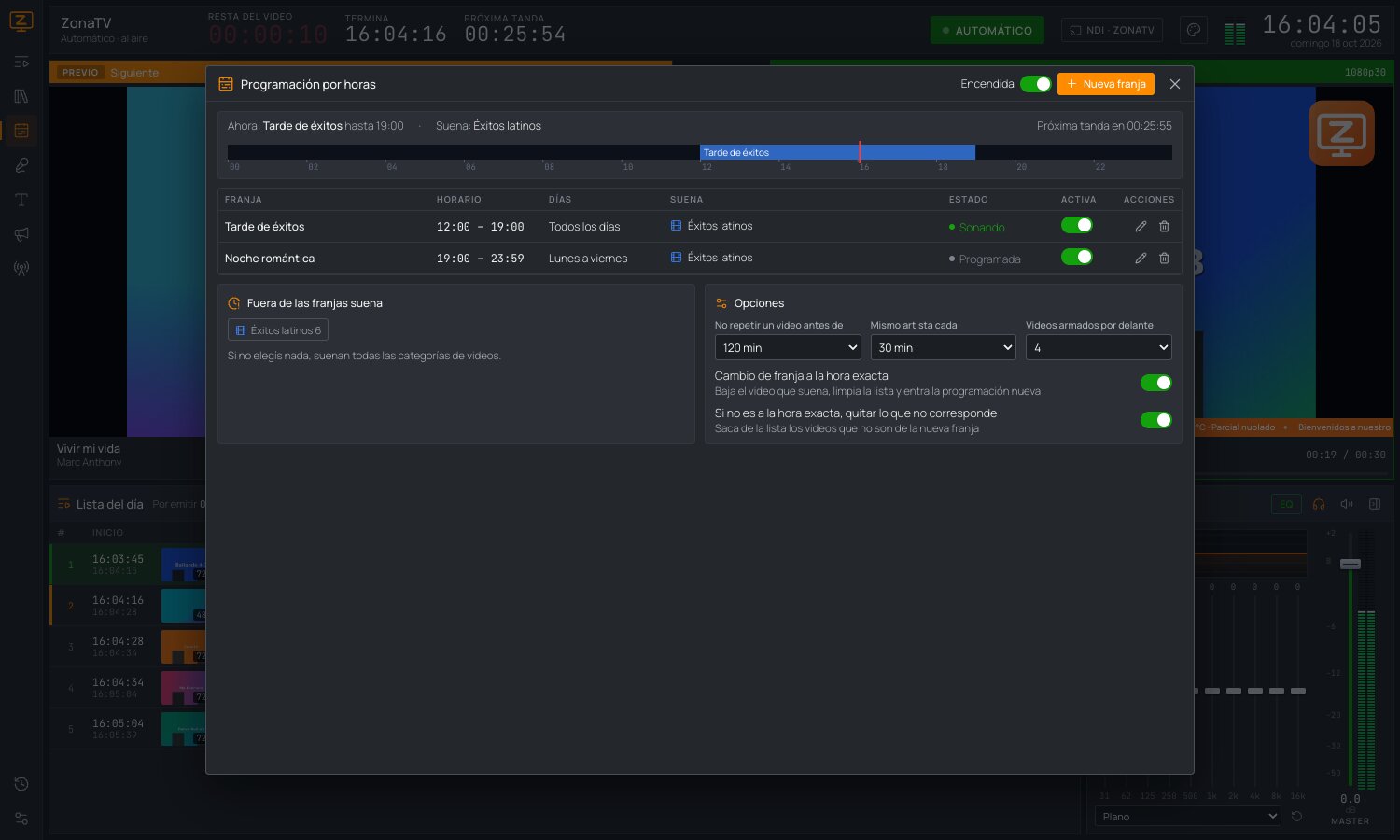Open the playlist view in the sidebar
The image size is (1400, 840).
[x=21, y=62]
